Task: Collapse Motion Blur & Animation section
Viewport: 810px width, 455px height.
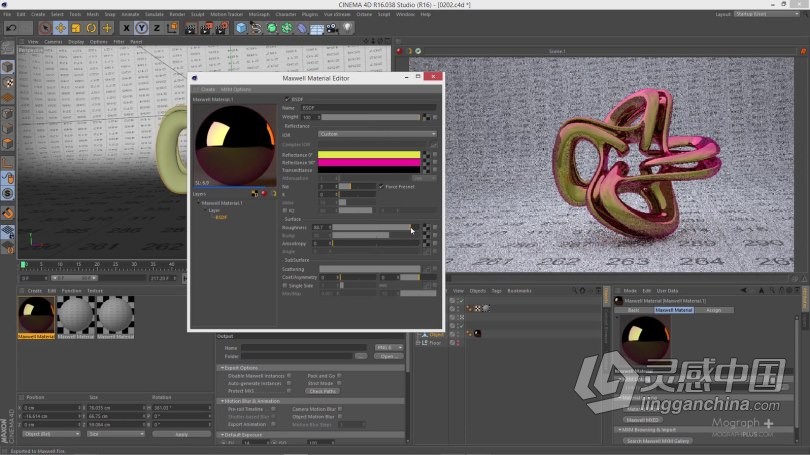Action: coord(223,401)
